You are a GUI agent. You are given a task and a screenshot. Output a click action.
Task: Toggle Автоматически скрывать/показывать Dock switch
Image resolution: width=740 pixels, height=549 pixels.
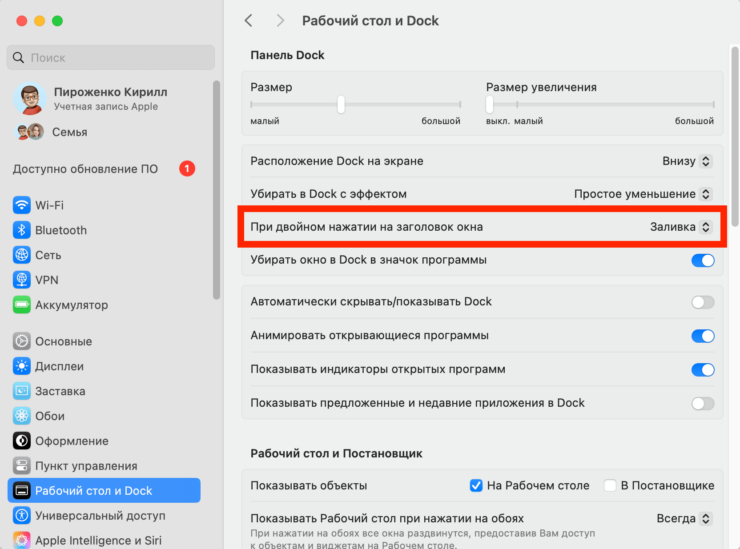click(703, 302)
